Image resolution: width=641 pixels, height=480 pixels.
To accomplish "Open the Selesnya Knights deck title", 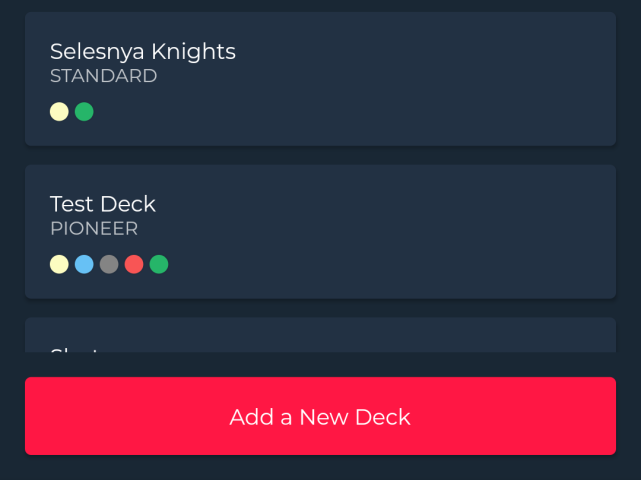I will point(143,51).
